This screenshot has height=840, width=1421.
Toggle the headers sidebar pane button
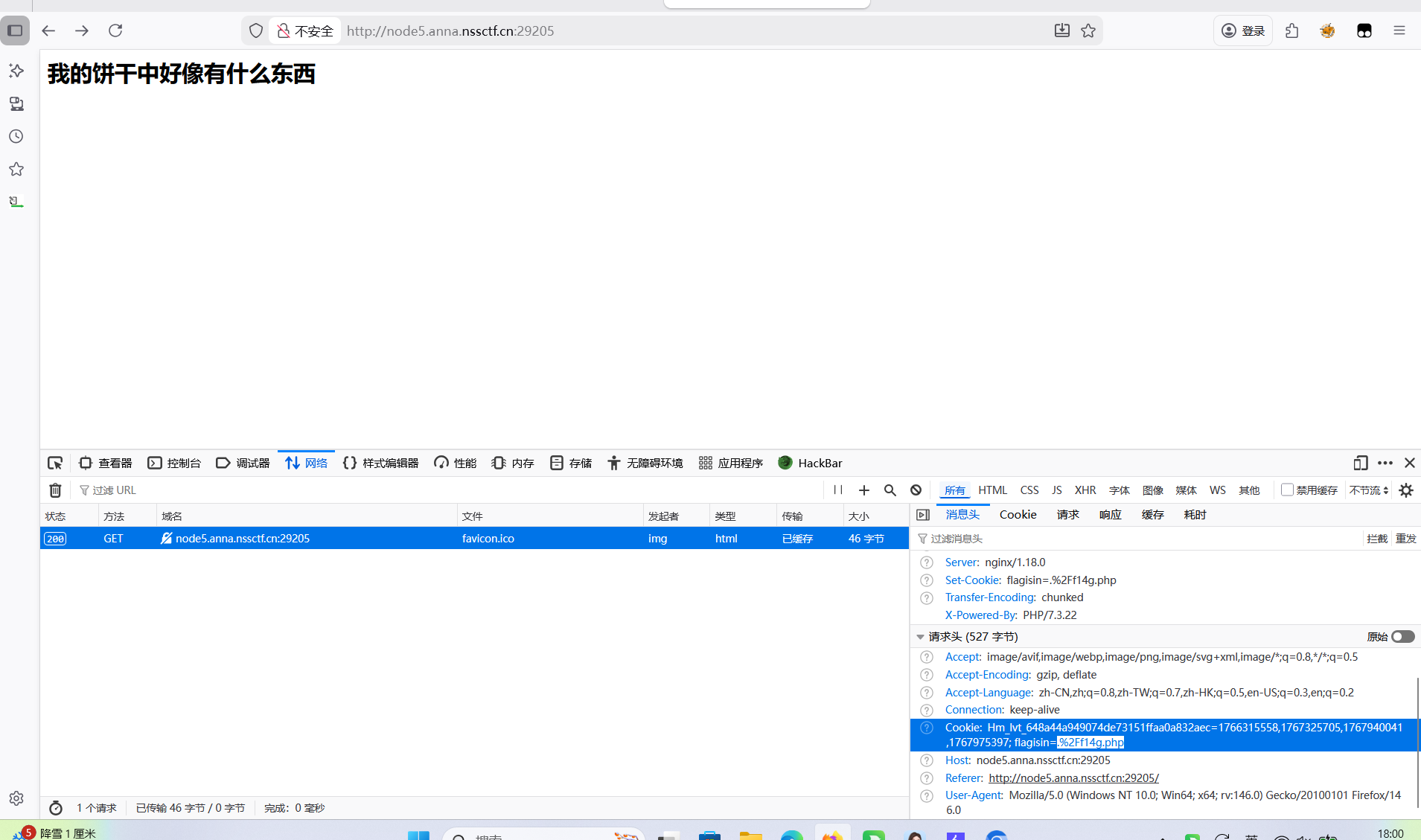pos(923,515)
